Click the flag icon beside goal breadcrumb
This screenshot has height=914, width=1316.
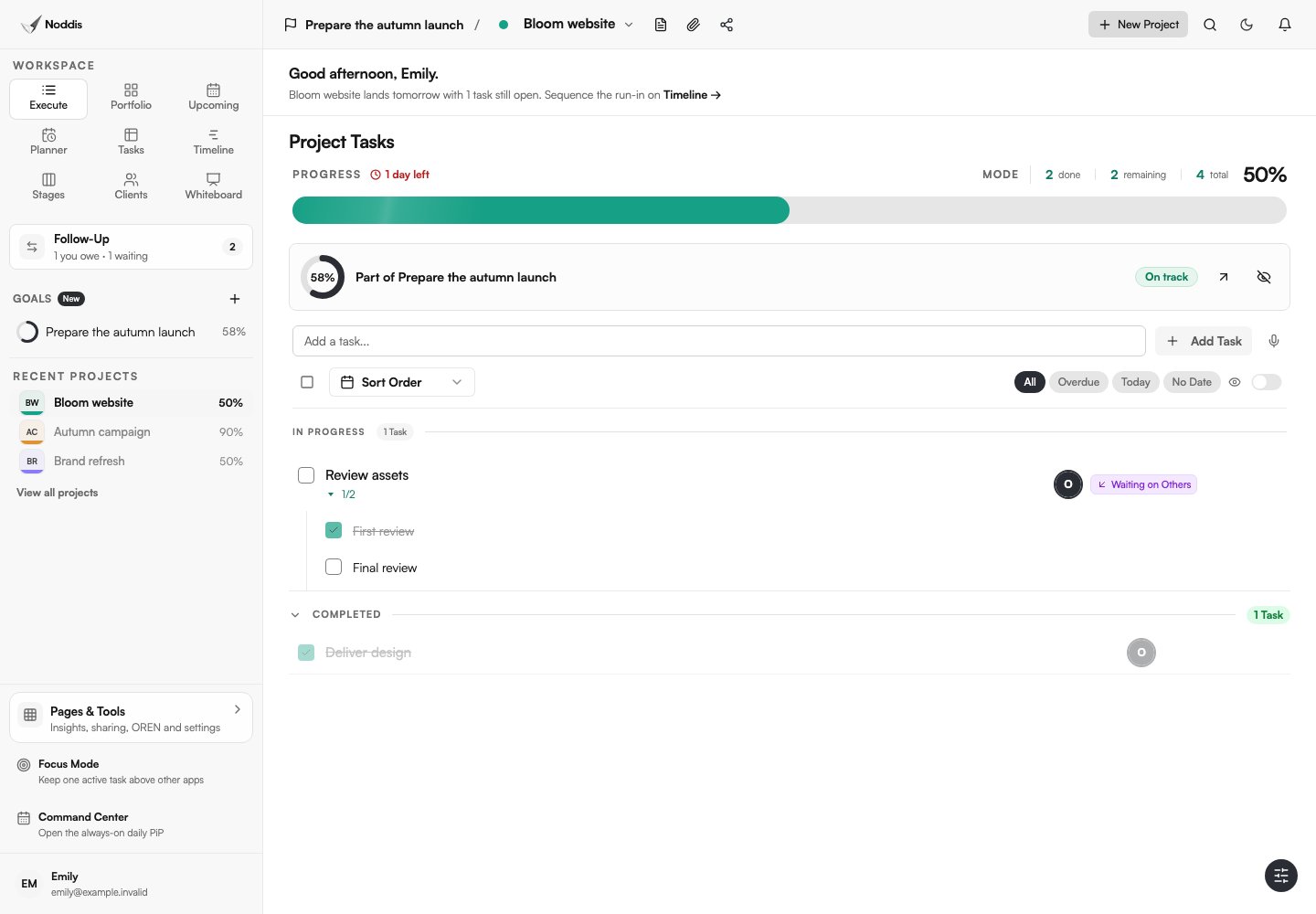coord(291,25)
